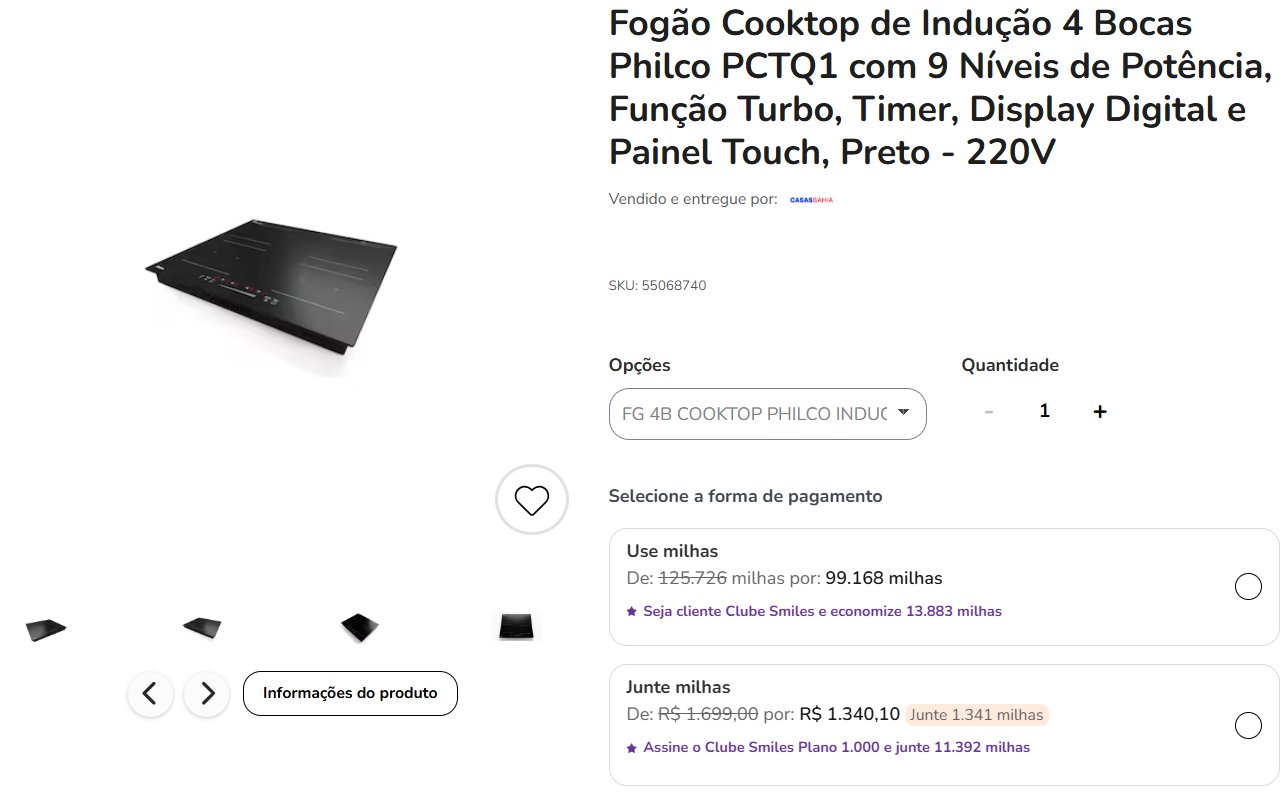Viewport: 1286px width, 792px height.
Task: Click Seja cliente Clube Smiles link
Action: tap(822, 611)
